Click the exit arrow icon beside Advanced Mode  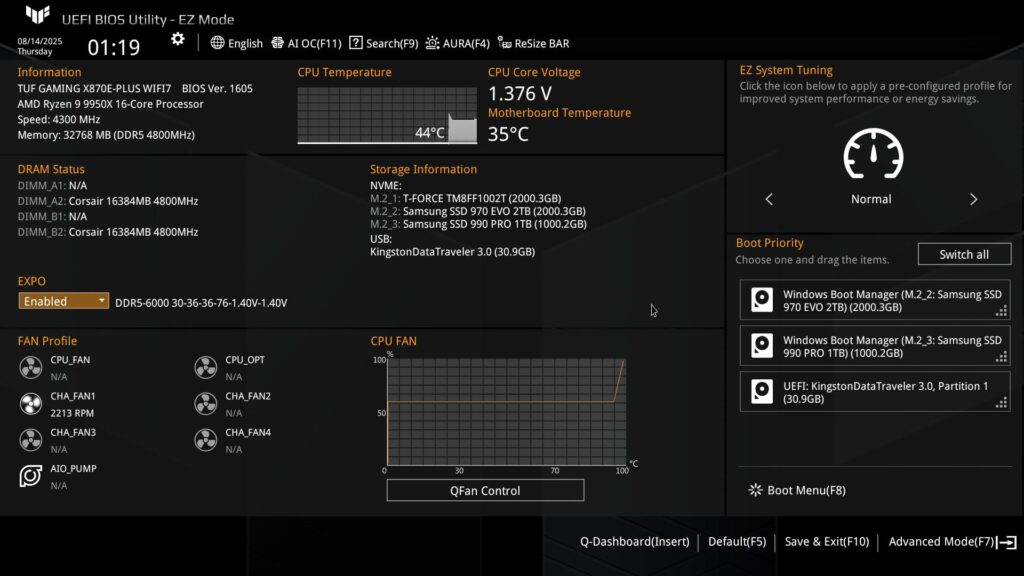1007,542
